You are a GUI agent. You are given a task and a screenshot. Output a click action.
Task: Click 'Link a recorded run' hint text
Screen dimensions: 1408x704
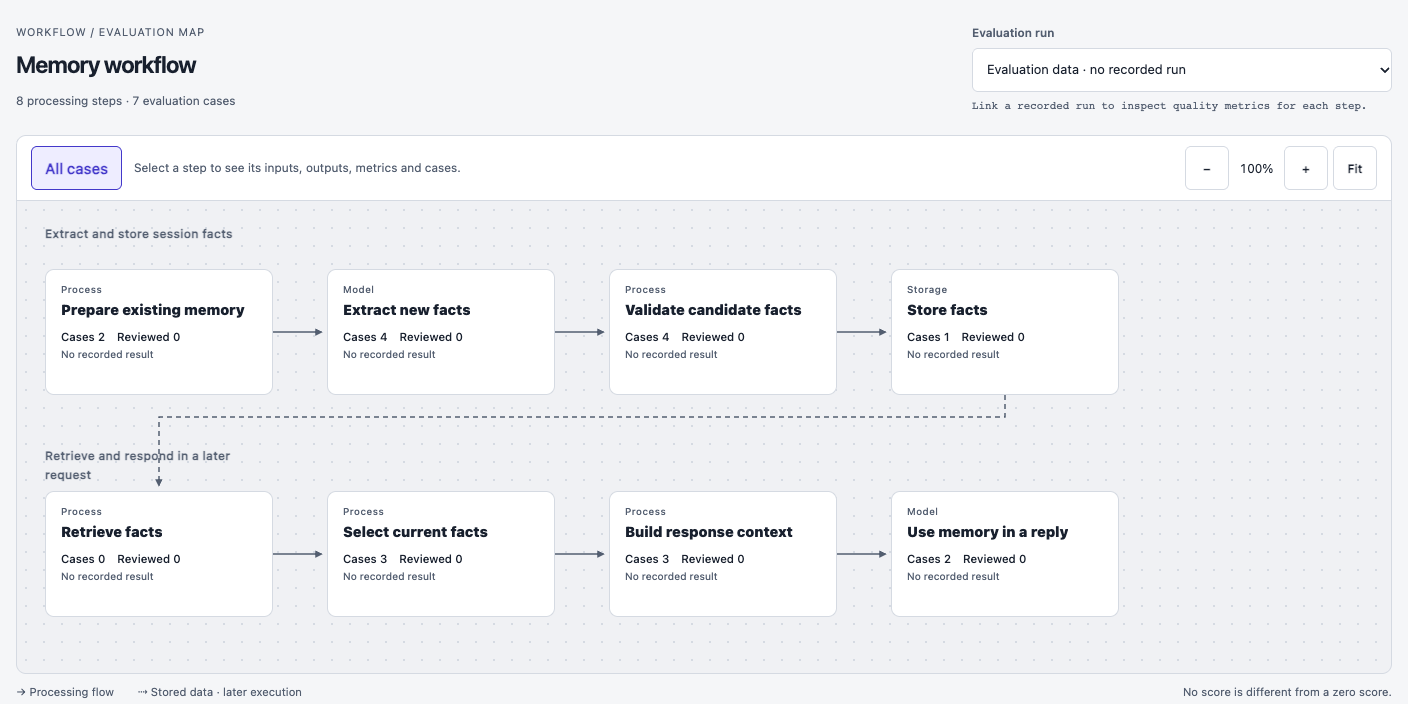[x=1169, y=105]
